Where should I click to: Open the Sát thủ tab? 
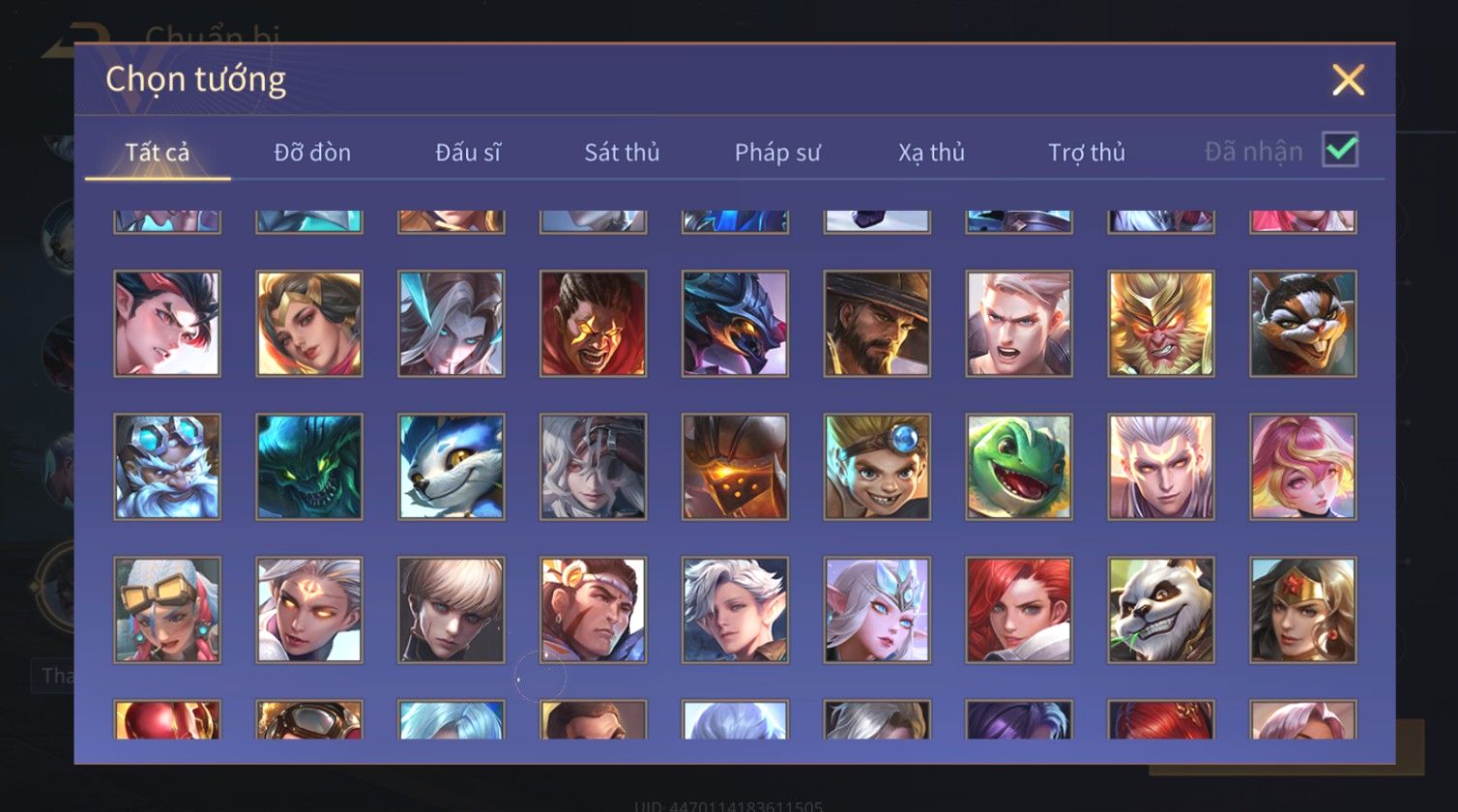click(x=622, y=153)
